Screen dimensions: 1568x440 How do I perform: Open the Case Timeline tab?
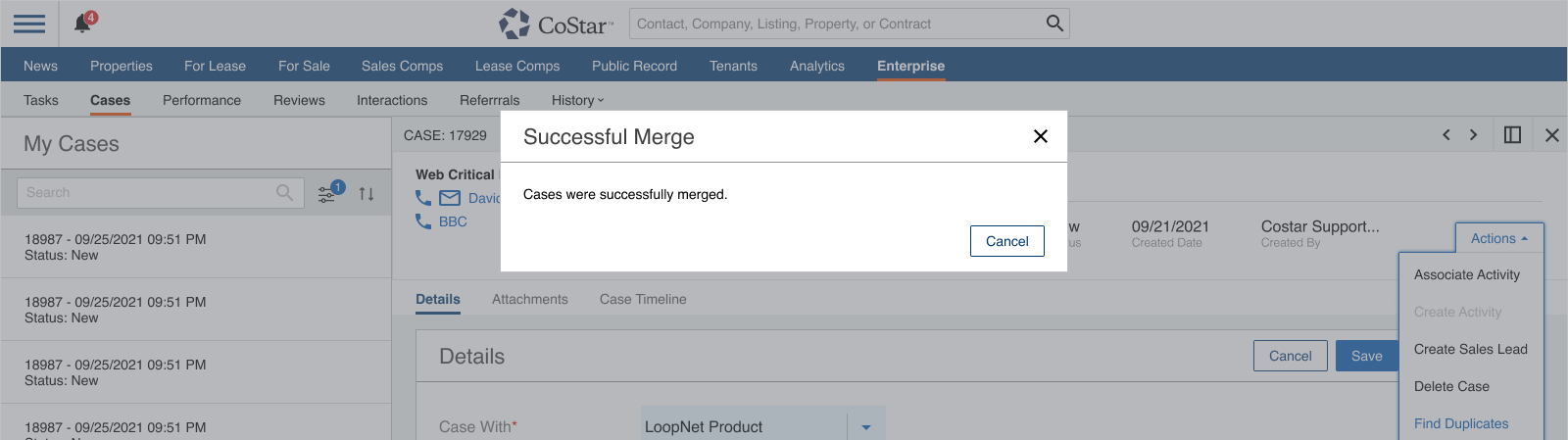[x=643, y=300]
